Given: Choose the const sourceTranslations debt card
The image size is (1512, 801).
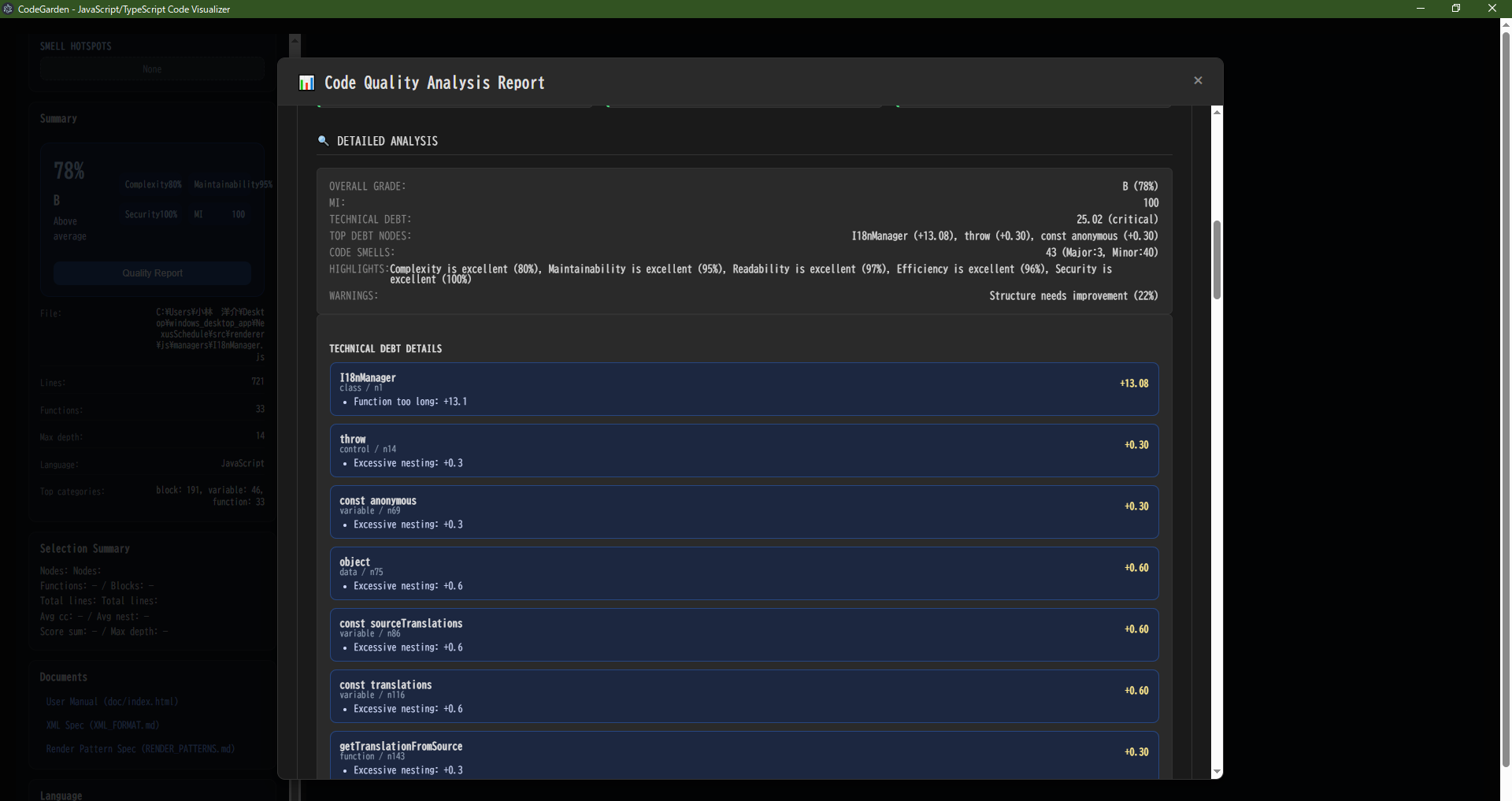Looking at the screenshot, I should [x=743, y=635].
